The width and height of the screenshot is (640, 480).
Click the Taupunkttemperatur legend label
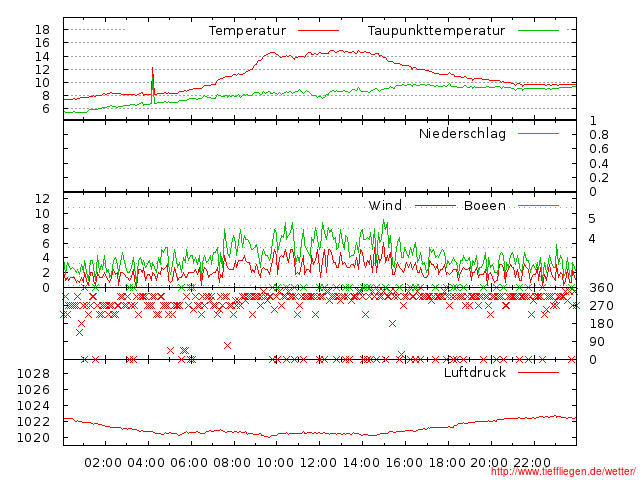coord(436,31)
